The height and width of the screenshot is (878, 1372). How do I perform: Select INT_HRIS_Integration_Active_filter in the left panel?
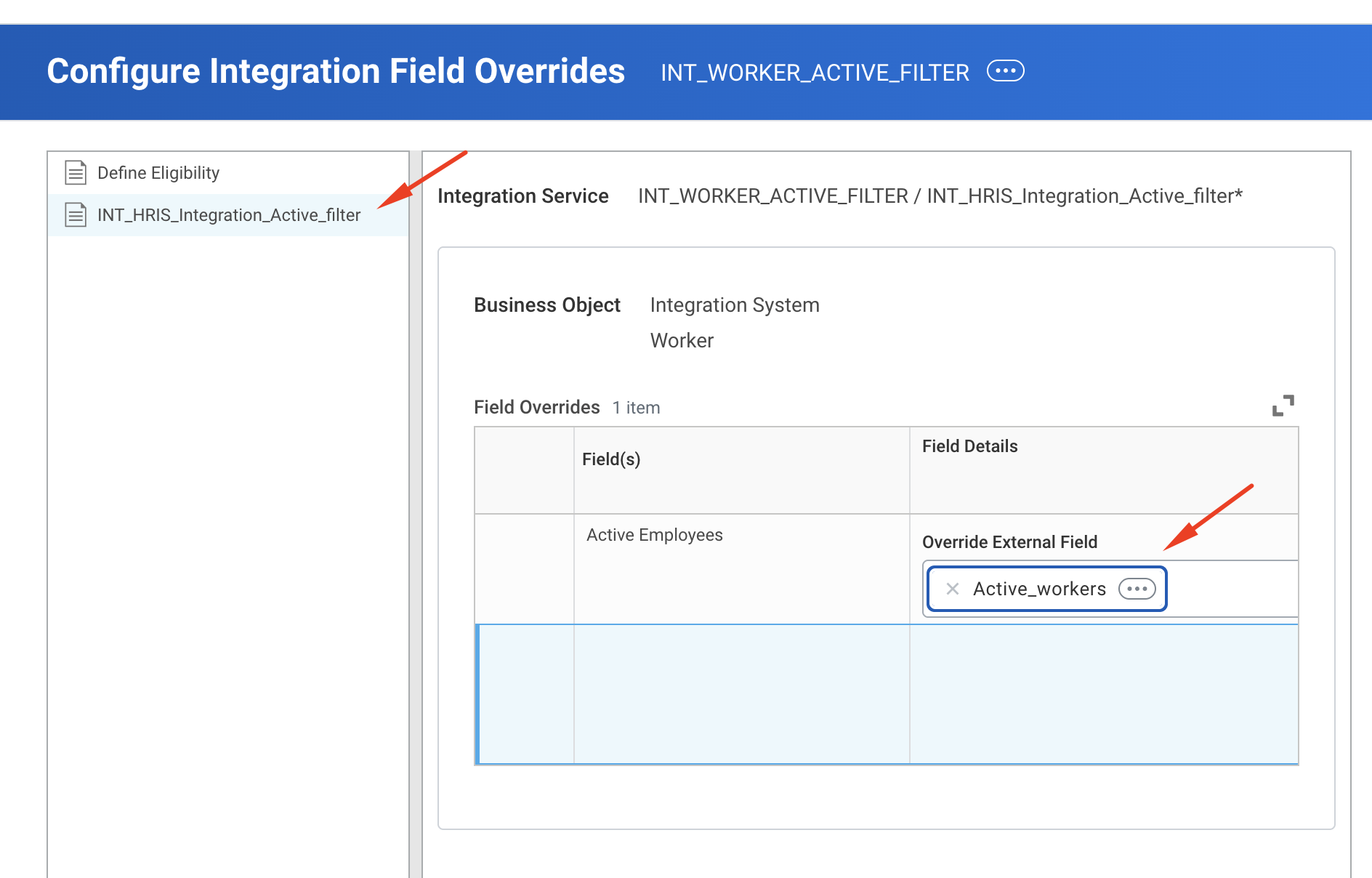click(x=228, y=215)
